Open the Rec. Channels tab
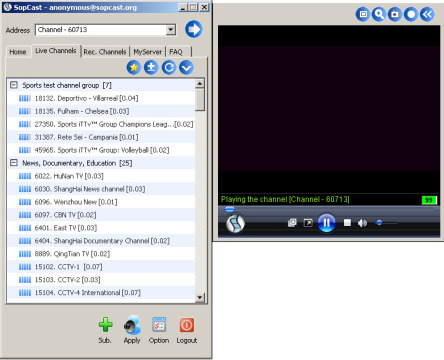This screenshot has height=360, width=444. coord(105,52)
